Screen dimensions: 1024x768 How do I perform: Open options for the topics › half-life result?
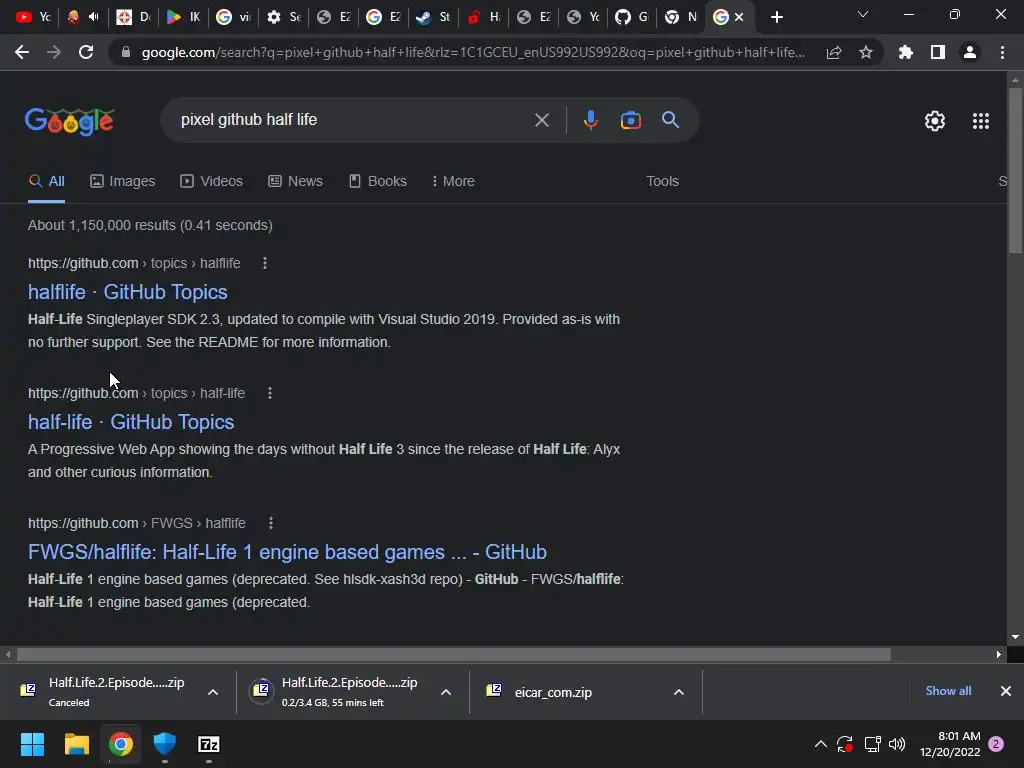coord(270,393)
